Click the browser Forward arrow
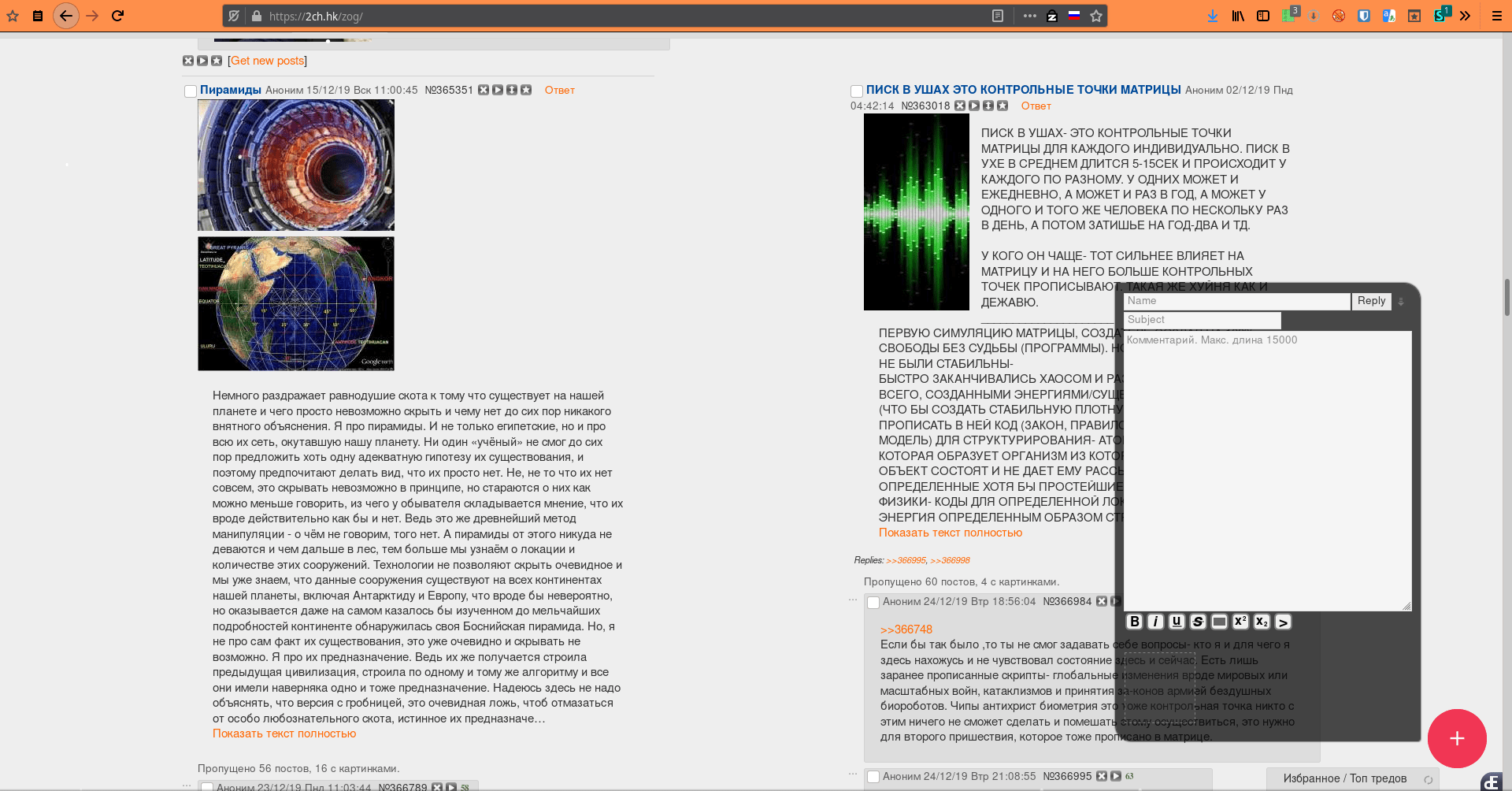 tap(92, 16)
